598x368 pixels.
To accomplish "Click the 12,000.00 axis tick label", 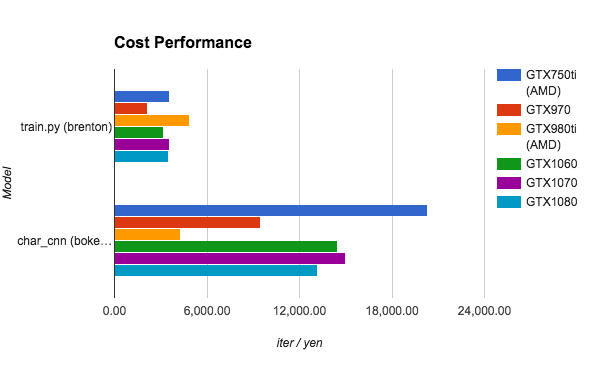I will tap(299, 311).
